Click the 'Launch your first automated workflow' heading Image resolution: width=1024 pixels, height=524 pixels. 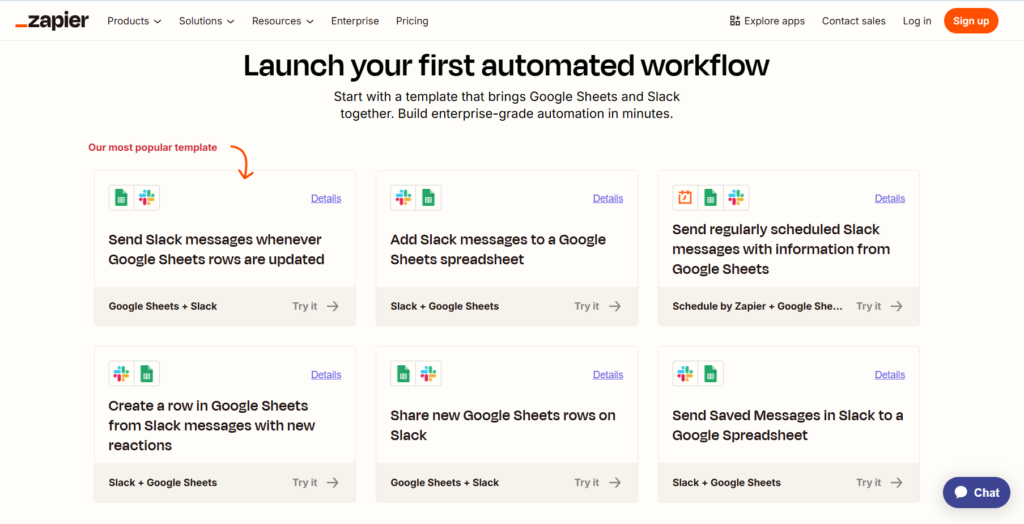coord(507,66)
